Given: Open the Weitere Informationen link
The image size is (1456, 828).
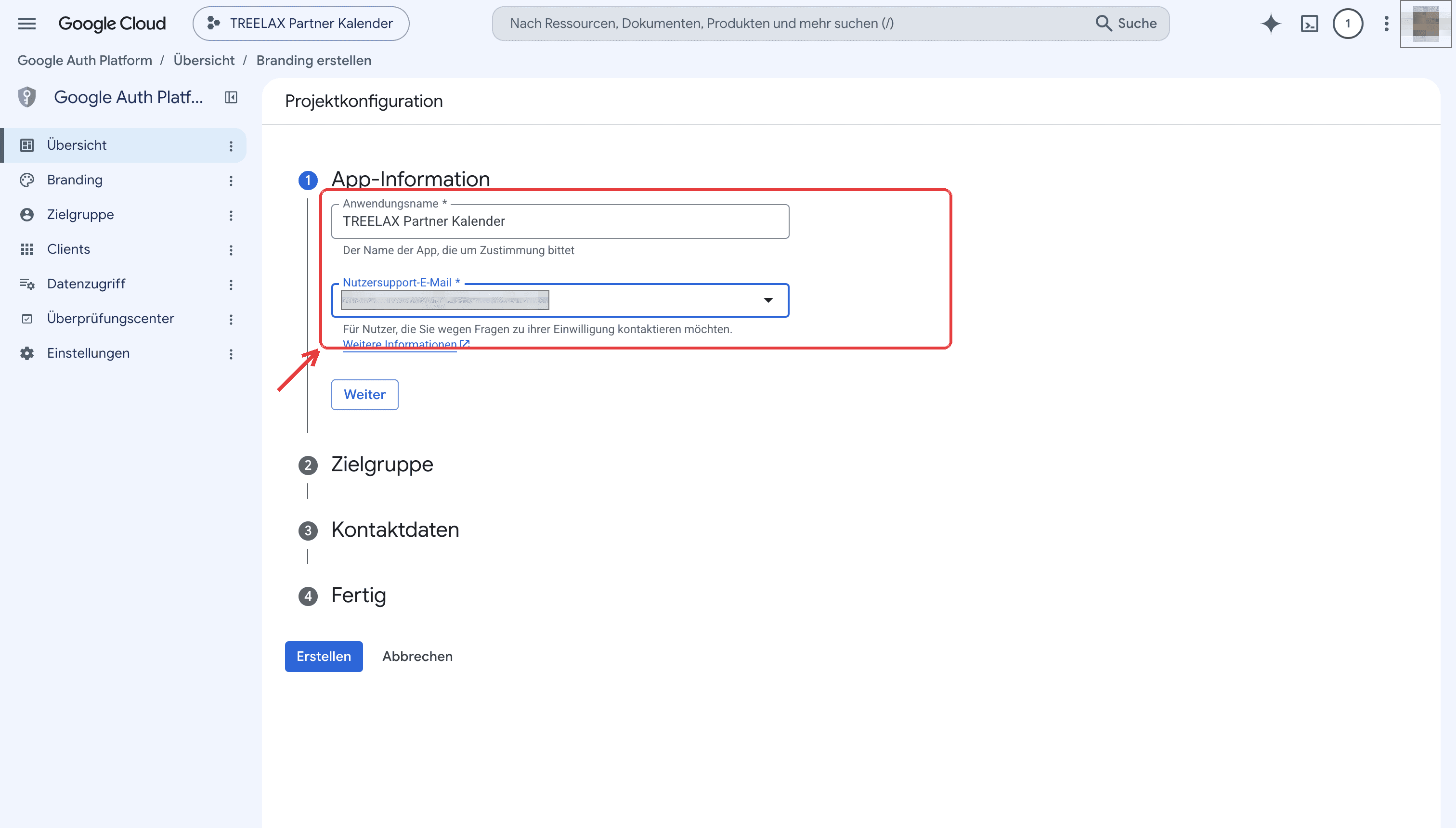Looking at the screenshot, I should pos(406,344).
